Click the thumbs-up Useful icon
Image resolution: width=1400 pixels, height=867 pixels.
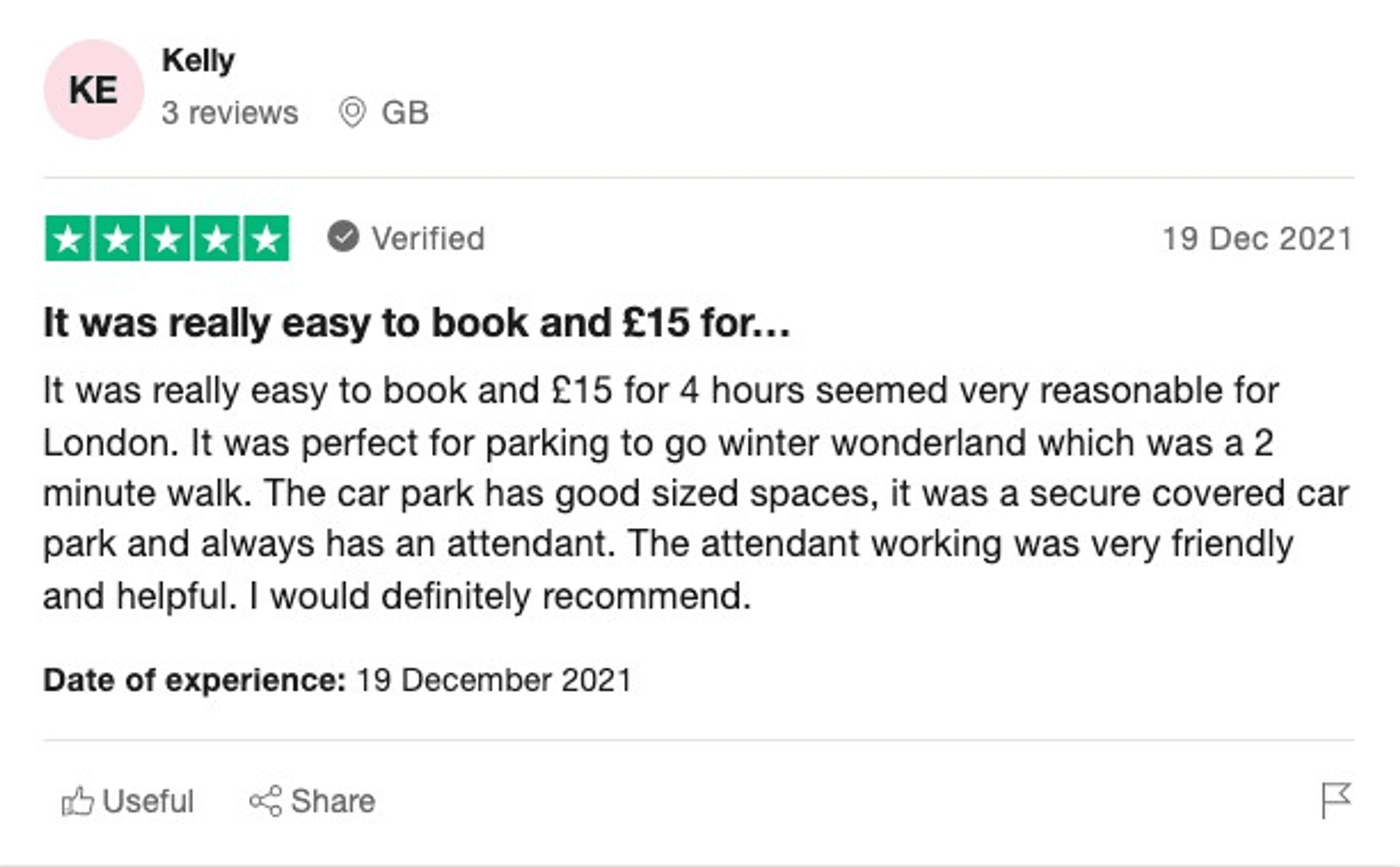click(x=78, y=801)
